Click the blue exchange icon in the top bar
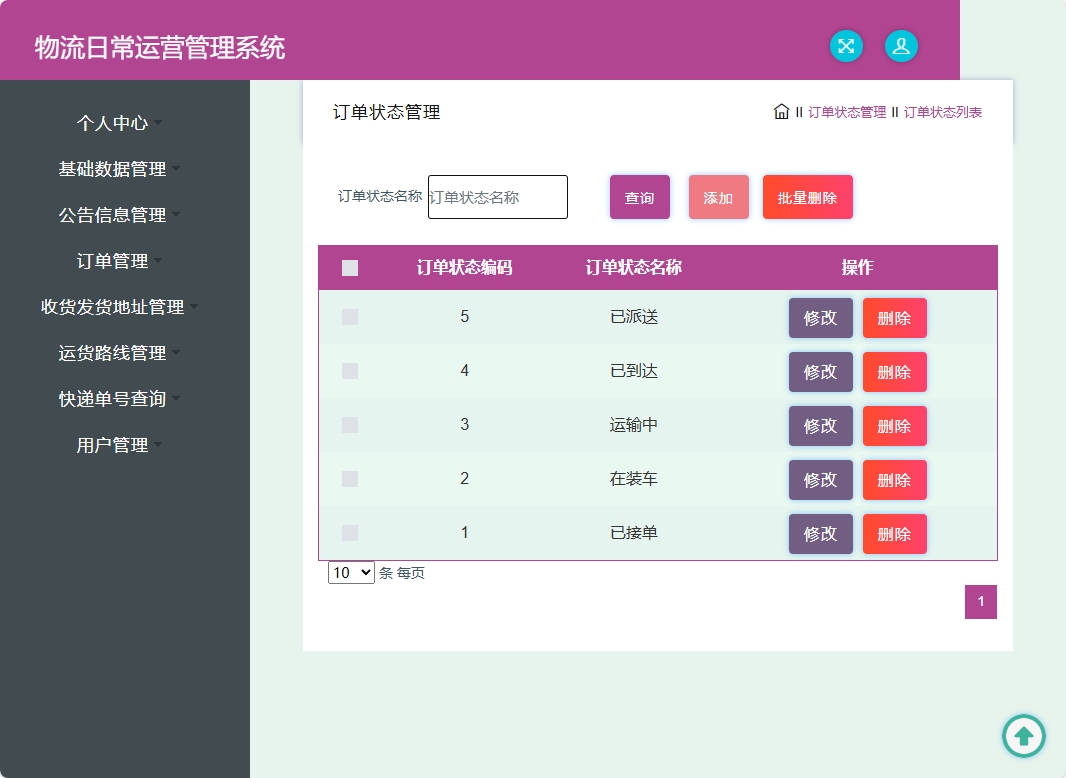Screen dimensions: 1066x778 pos(846,46)
